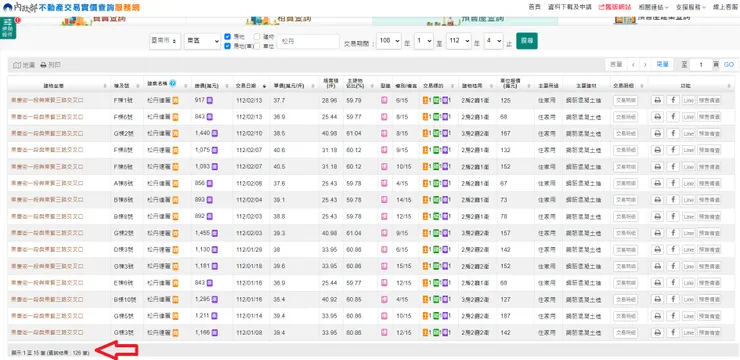Click the orange land icon in the 4/15 row priced 856
Viewport: 740px width, 360px height.
(x=426, y=183)
